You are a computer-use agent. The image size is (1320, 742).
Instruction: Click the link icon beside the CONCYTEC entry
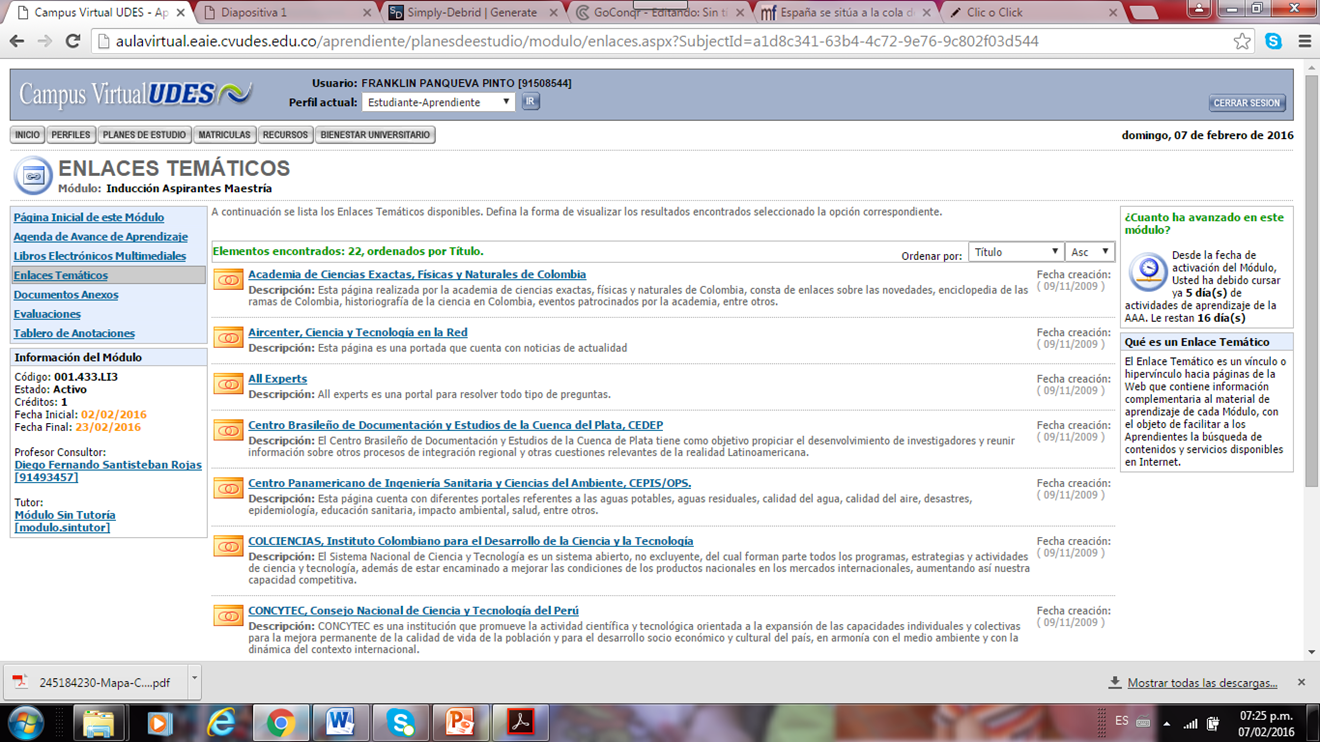click(x=228, y=617)
